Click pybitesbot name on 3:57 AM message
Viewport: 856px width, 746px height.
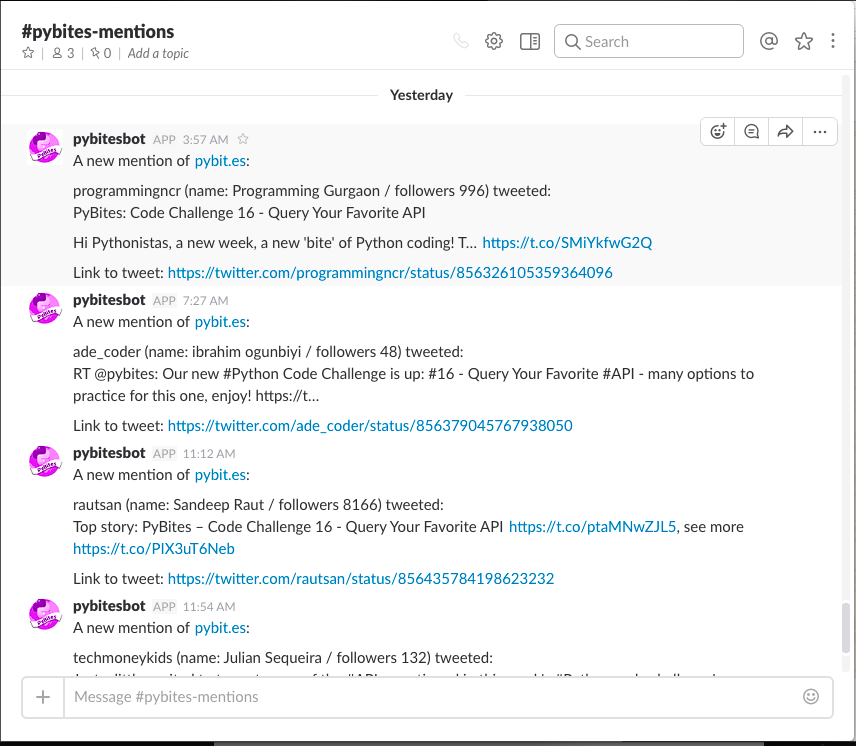(109, 139)
